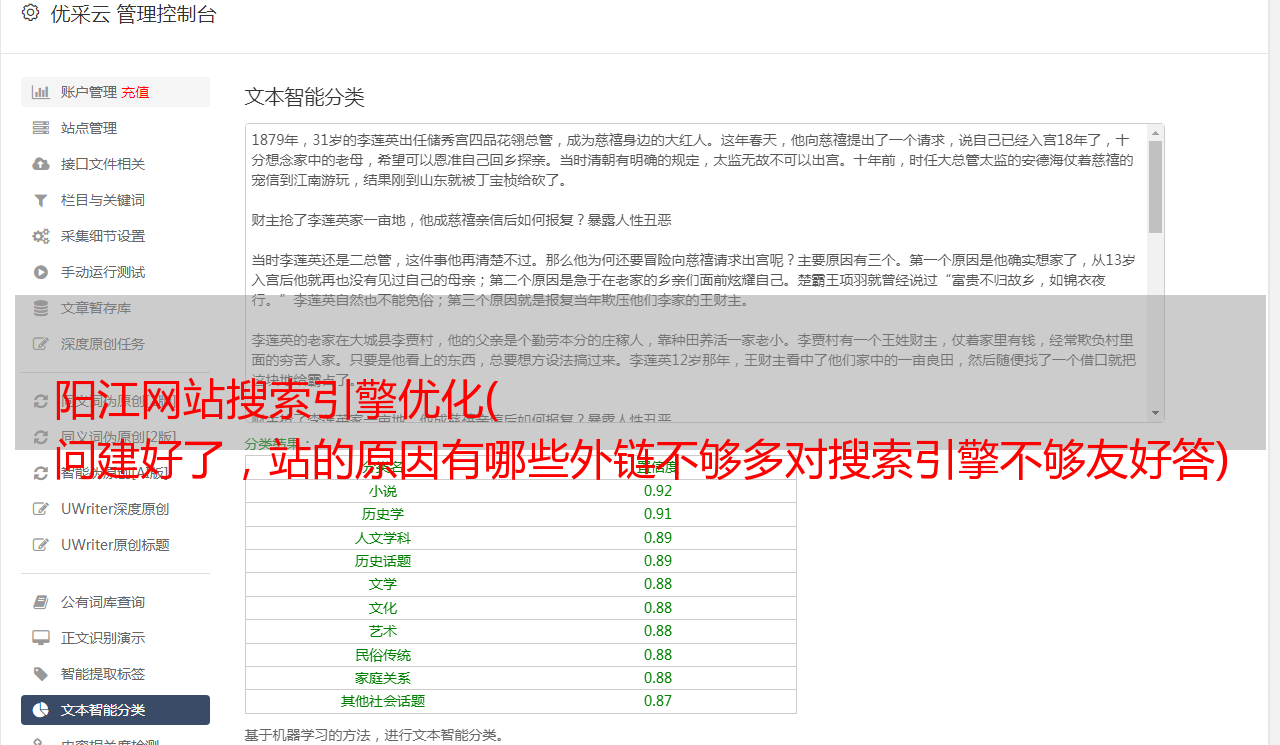Click the 文本智能分类 page heading
This screenshot has height=745, width=1280.
(305, 97)
